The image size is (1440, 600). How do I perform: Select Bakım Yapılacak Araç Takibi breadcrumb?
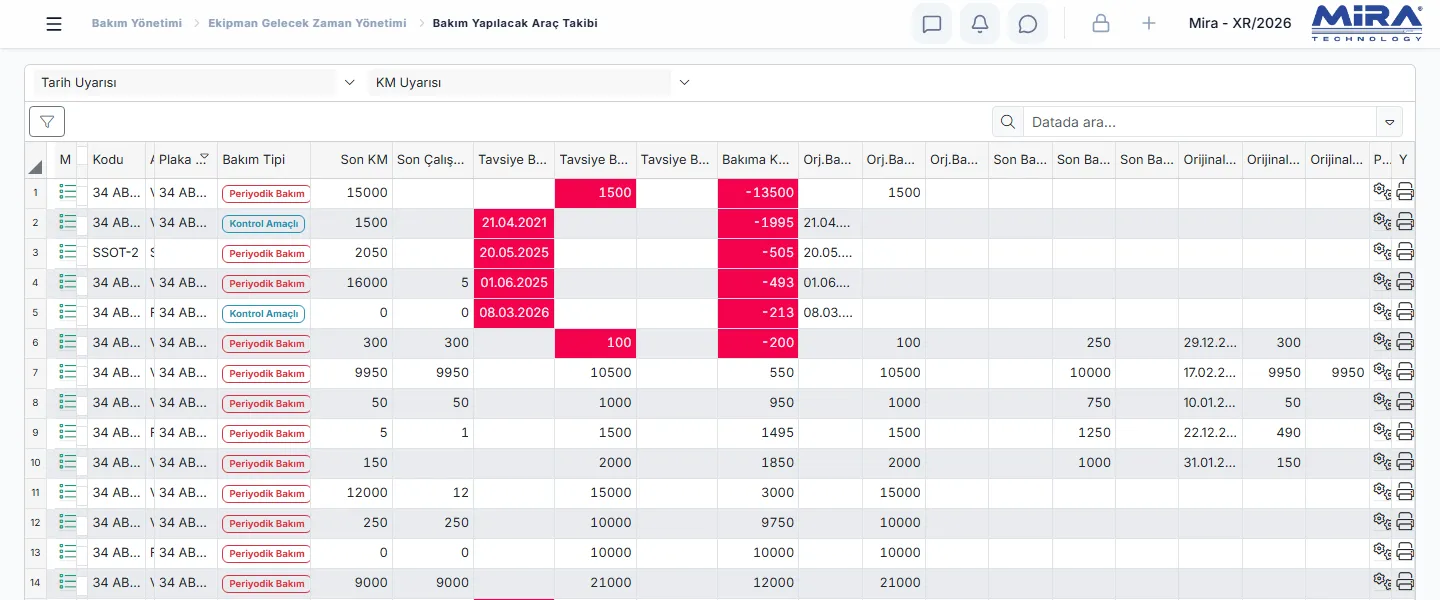click(x=515, y=23)
